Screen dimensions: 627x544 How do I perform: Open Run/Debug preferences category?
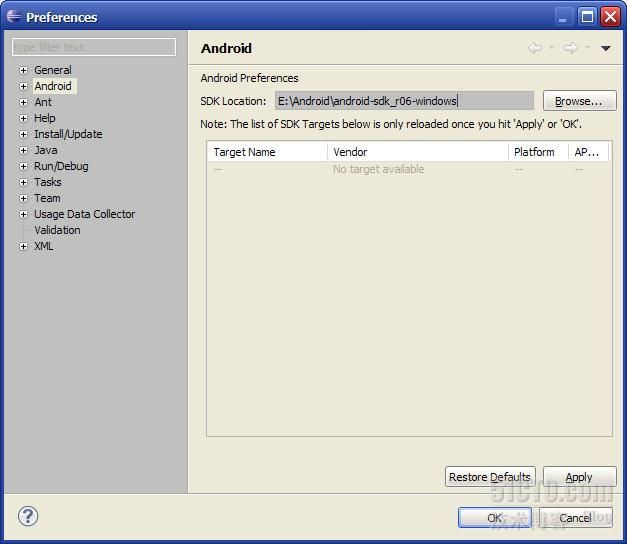(61, 166)
